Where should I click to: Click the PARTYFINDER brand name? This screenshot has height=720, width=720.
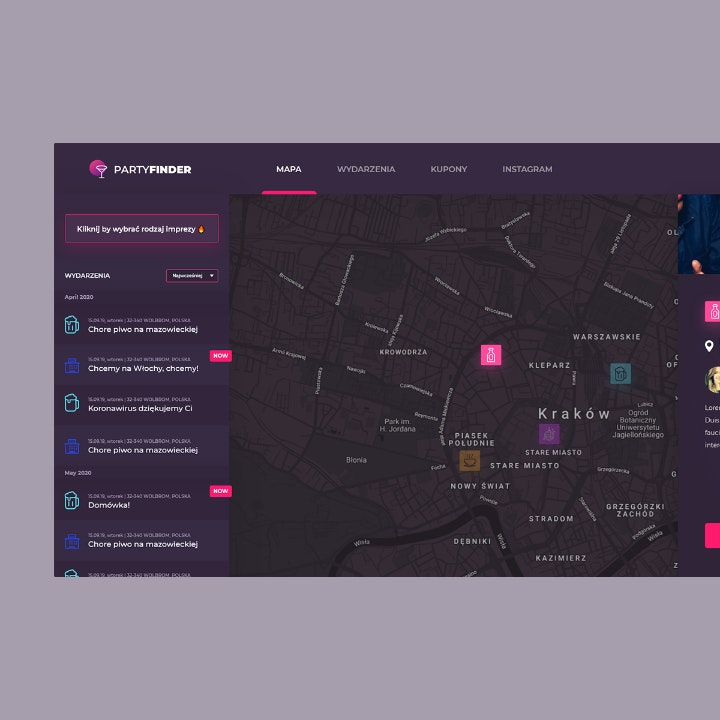152,169
